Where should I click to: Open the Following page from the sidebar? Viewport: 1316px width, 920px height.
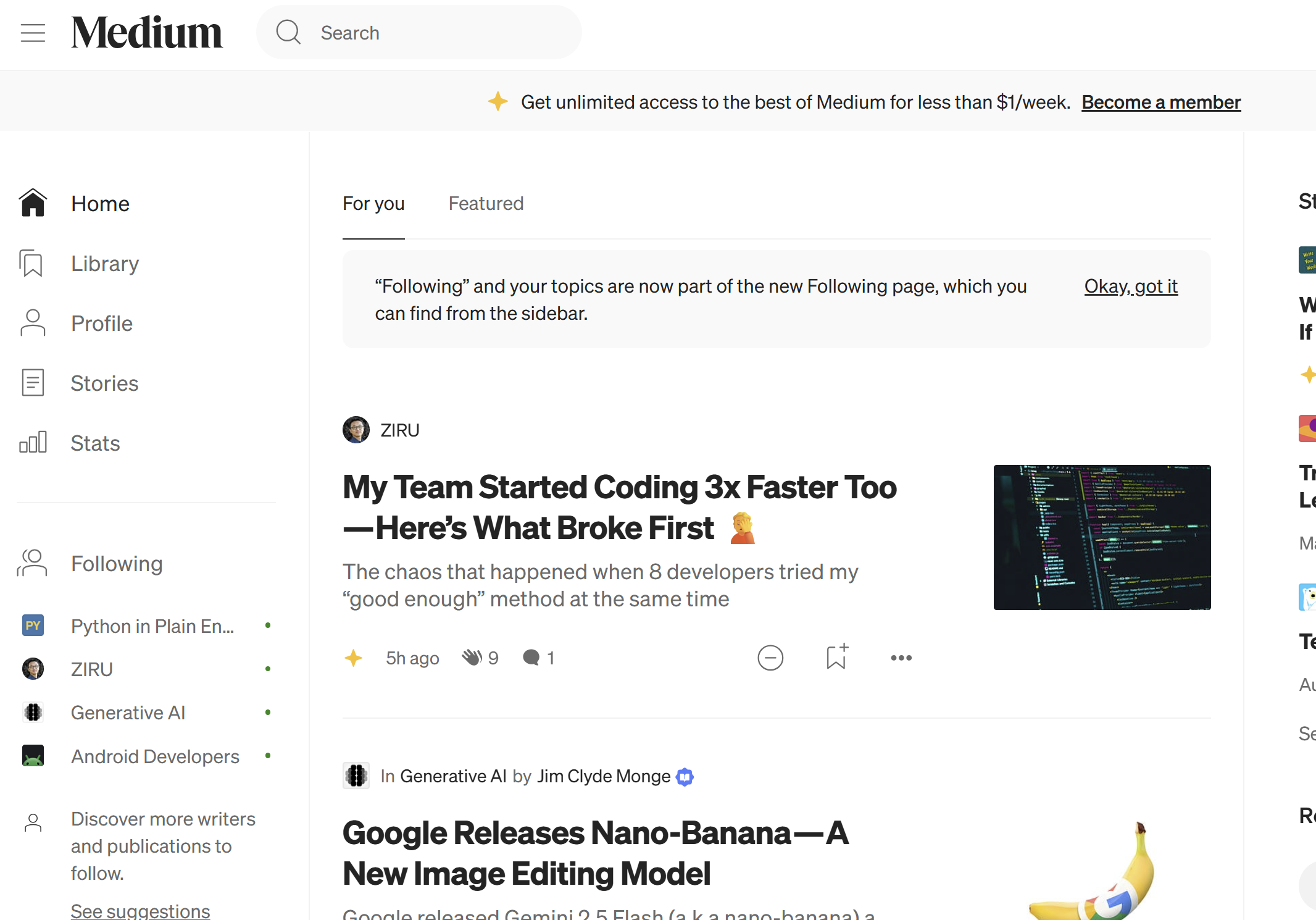[x=116, y=563]
